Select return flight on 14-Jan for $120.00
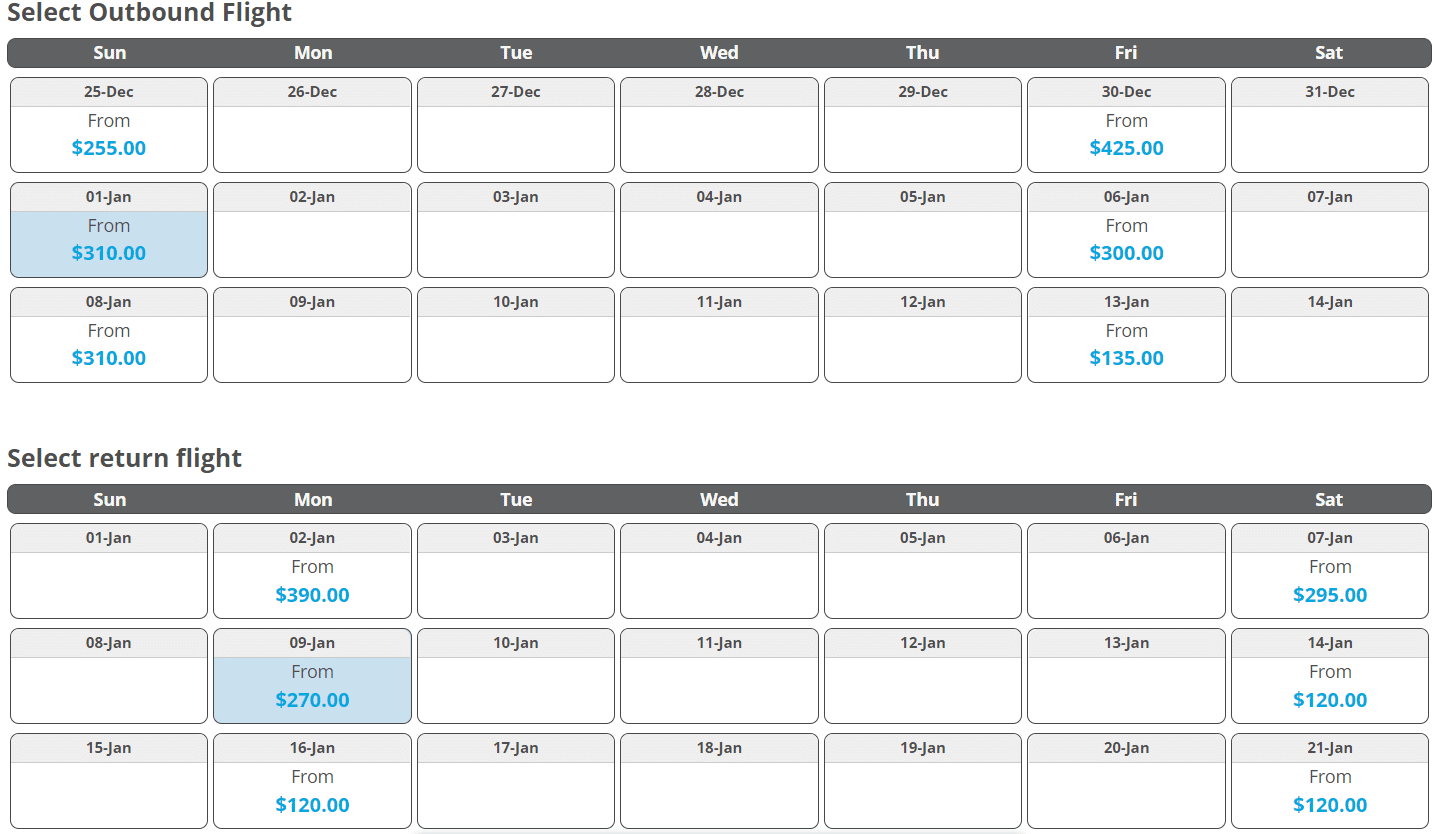The image size is (1437, 834). (1329, 688)
